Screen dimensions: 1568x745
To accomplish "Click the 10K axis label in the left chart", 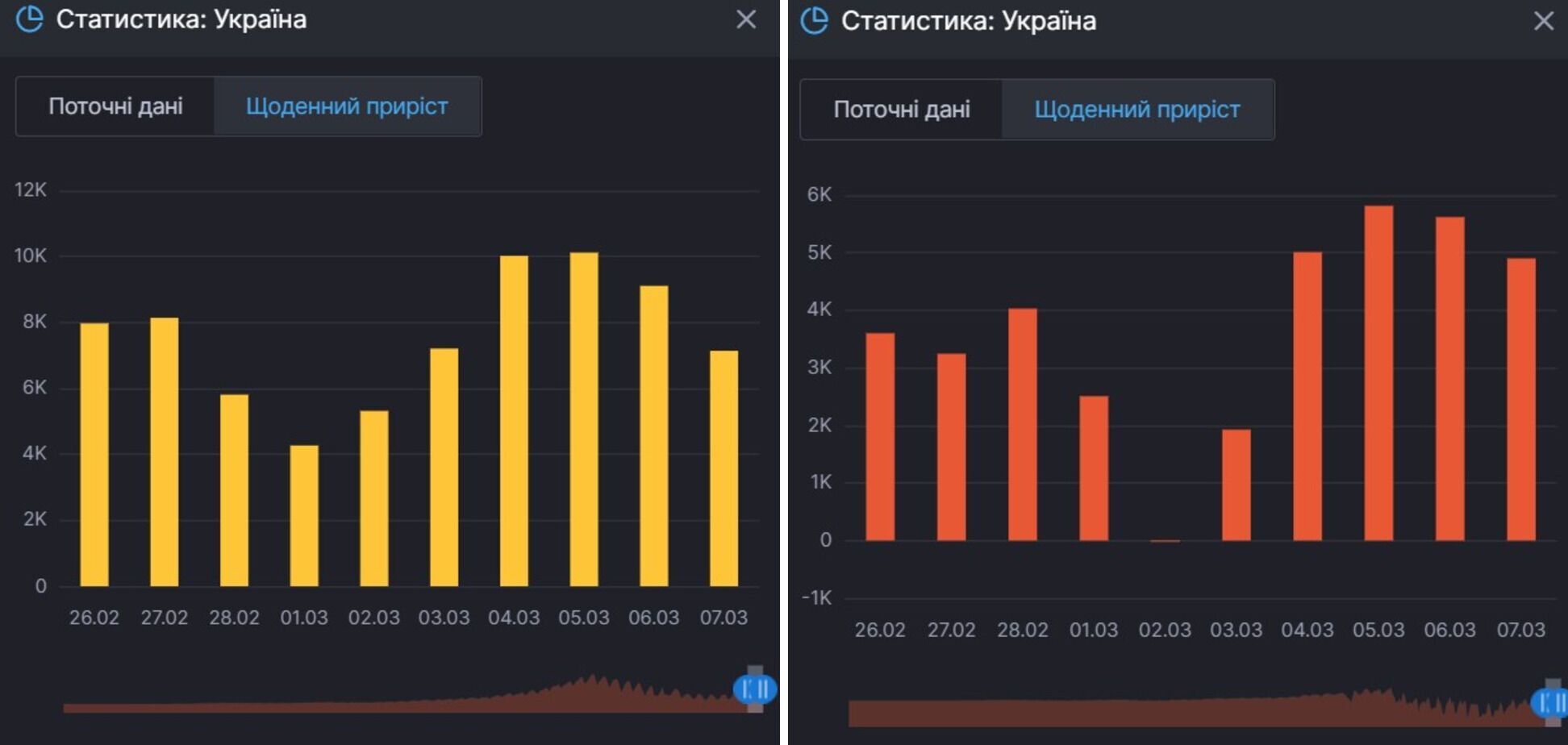I will [x=31, y=256].
